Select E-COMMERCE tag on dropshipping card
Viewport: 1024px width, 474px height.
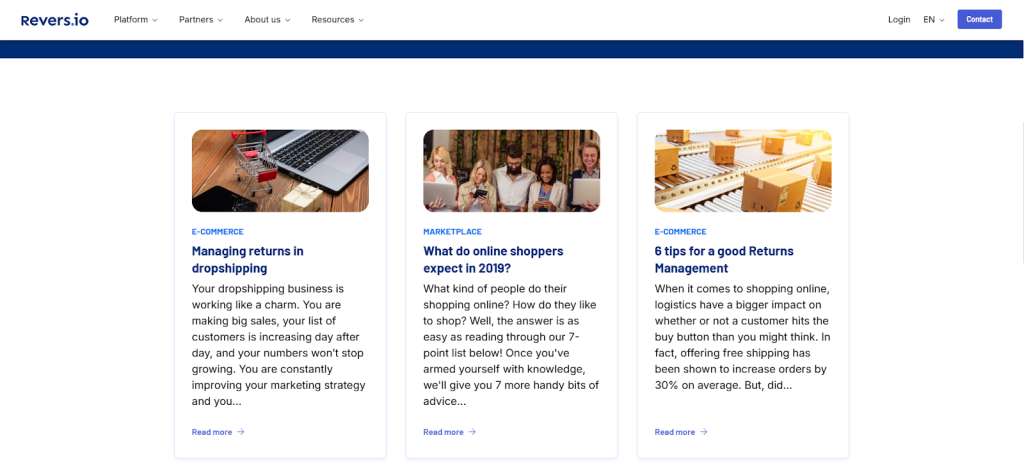point(217,232)
